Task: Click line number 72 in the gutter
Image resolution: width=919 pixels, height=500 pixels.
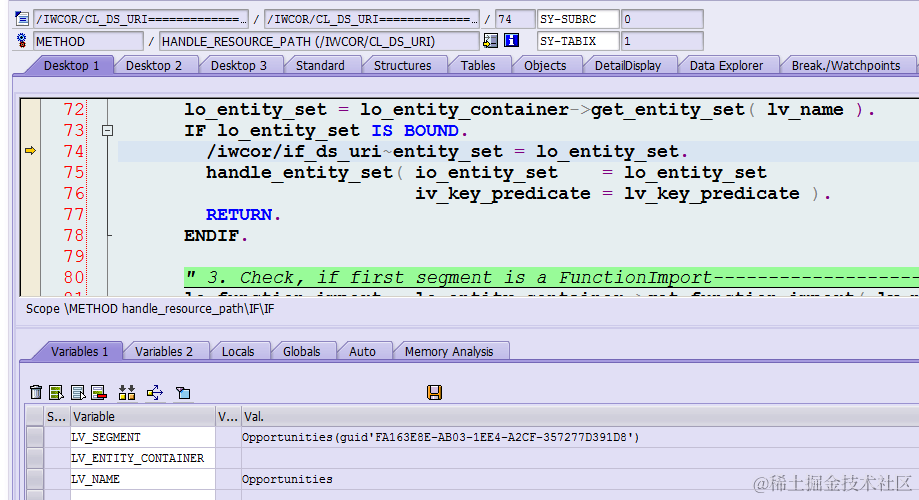Action: [x=74, y=110]
